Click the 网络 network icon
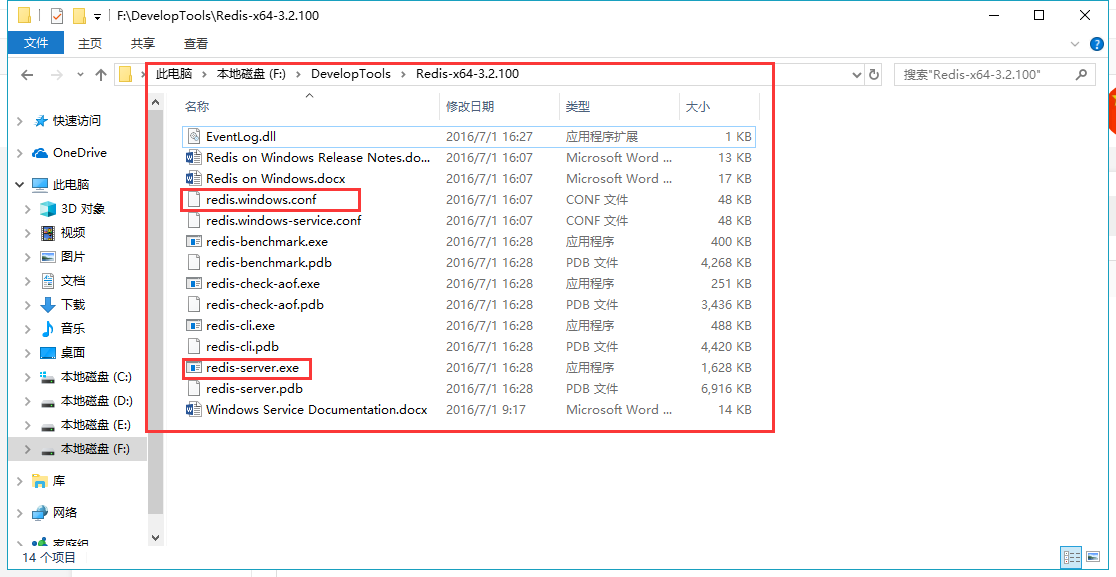Image resolution: width=1116 pixels, height=577 pixels. click(40, 512)
